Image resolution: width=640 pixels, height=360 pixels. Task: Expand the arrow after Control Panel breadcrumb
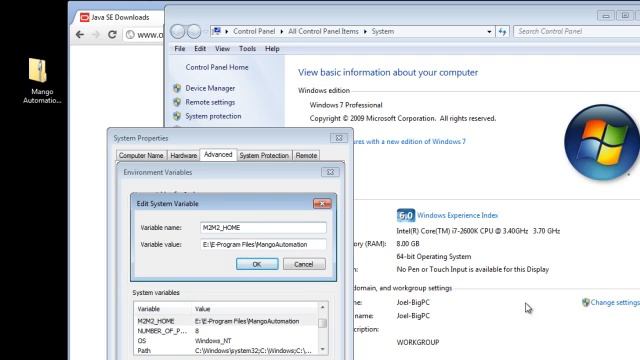[x=282, y=31]
